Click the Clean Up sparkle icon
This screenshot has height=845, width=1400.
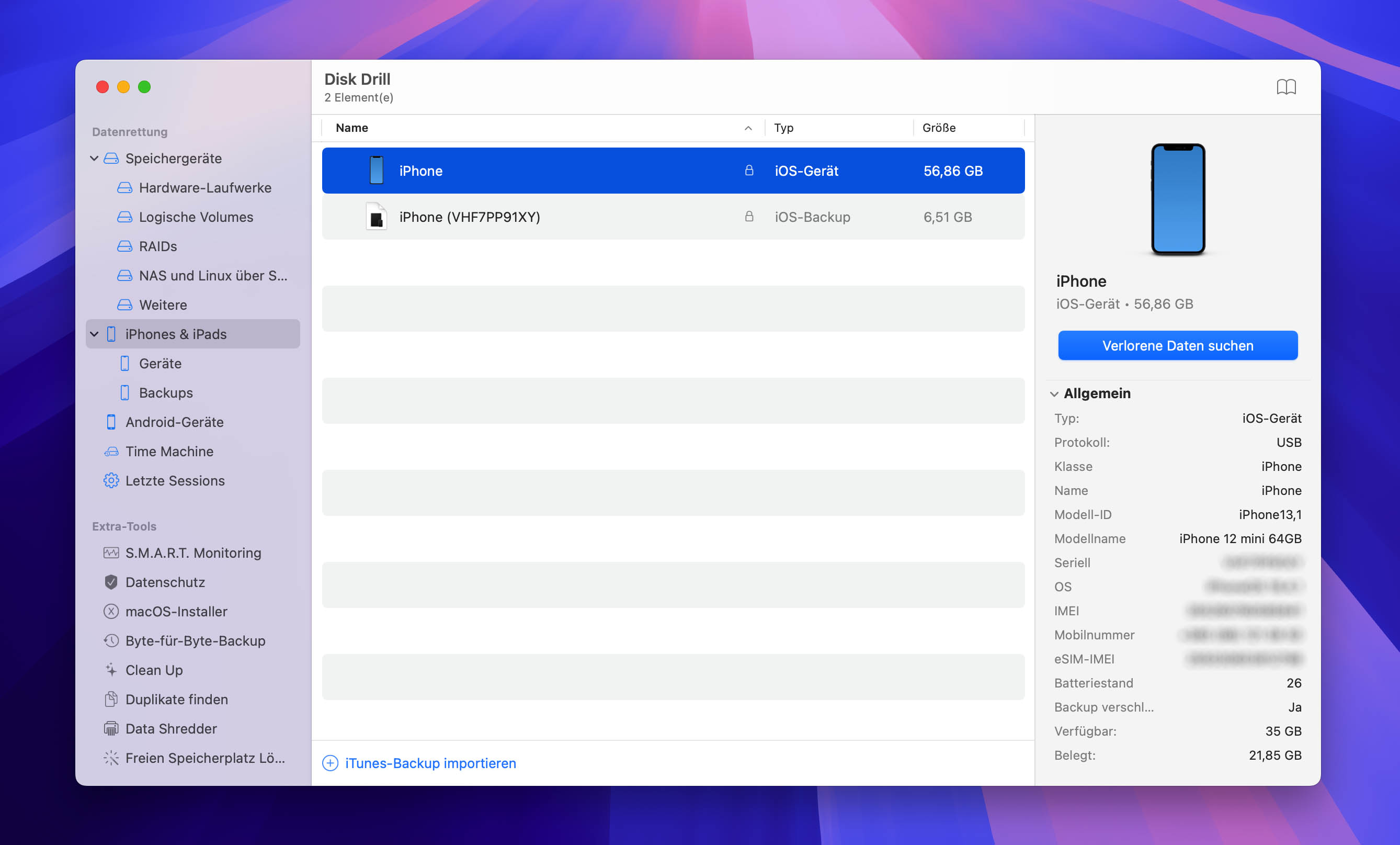point(111,670)
